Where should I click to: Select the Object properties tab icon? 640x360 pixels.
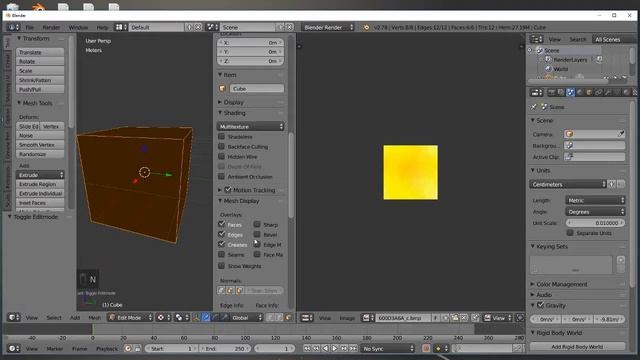coord(589,93)
